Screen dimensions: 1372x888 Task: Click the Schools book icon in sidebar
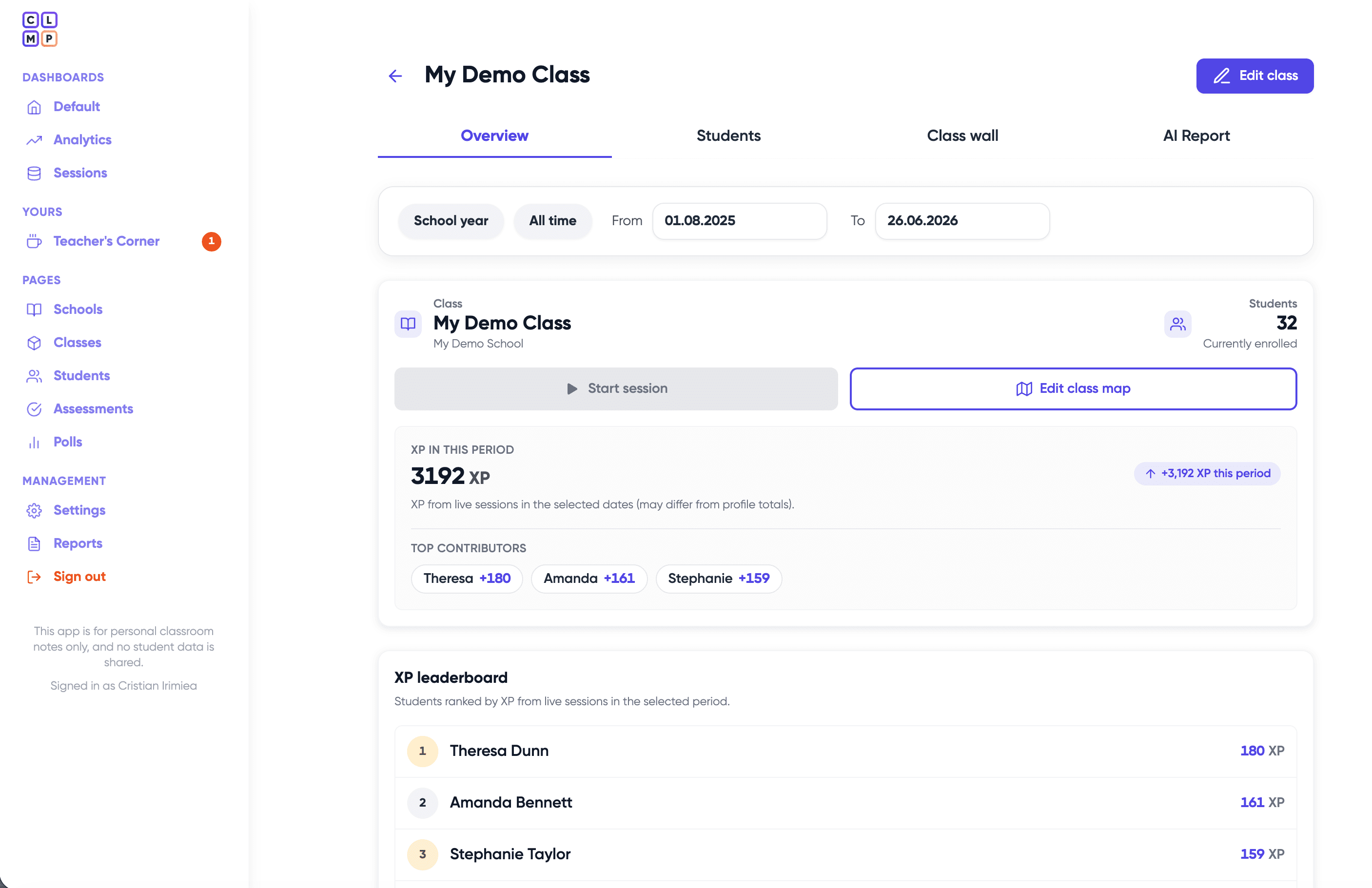[34, 309]
